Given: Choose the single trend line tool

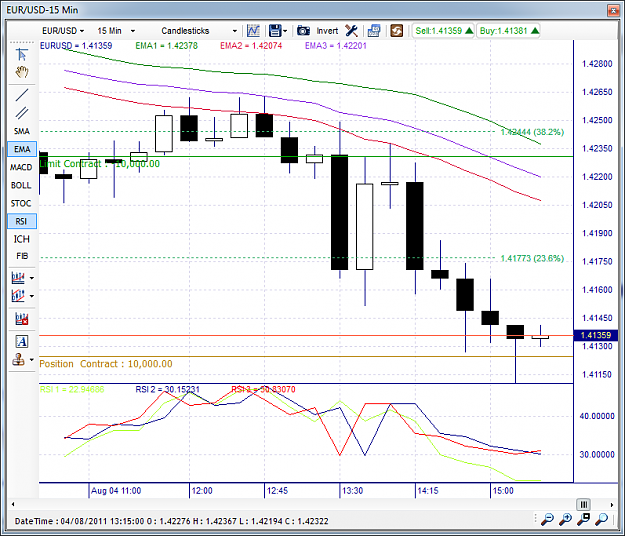Looking at the screenshot, I should pos(22,95).
